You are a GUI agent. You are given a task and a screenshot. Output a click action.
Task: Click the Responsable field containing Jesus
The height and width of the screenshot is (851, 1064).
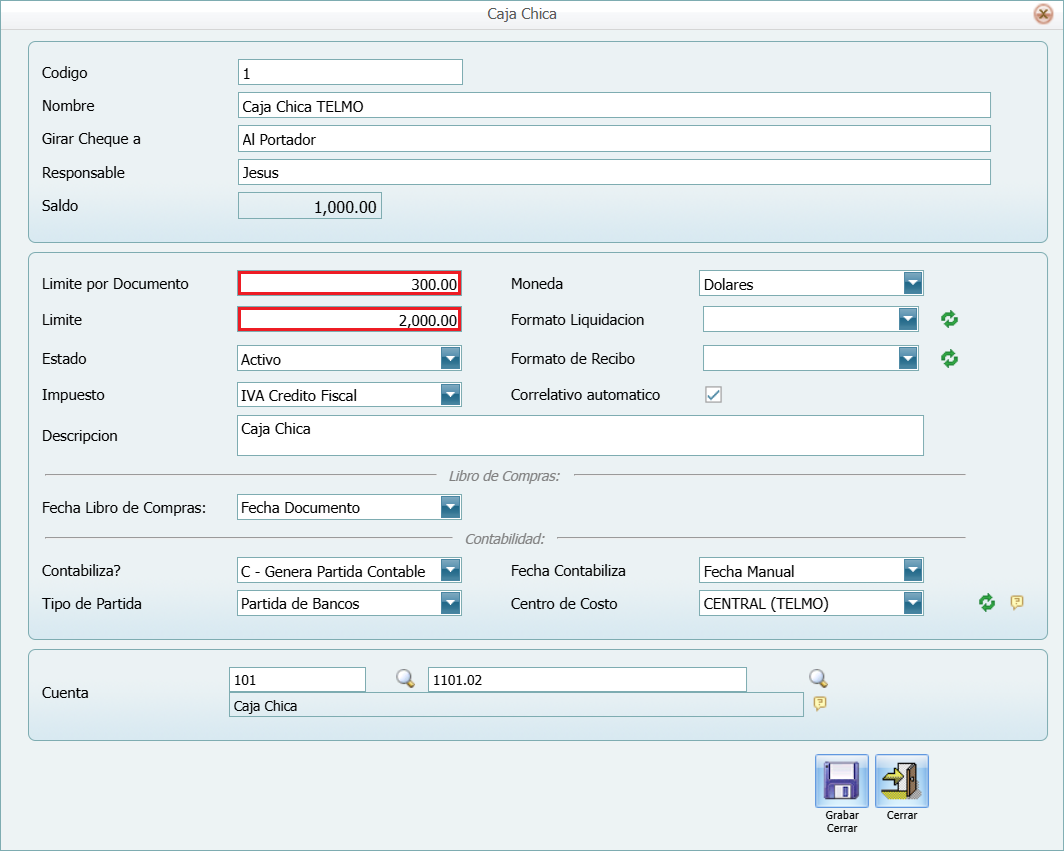[613, 172]
